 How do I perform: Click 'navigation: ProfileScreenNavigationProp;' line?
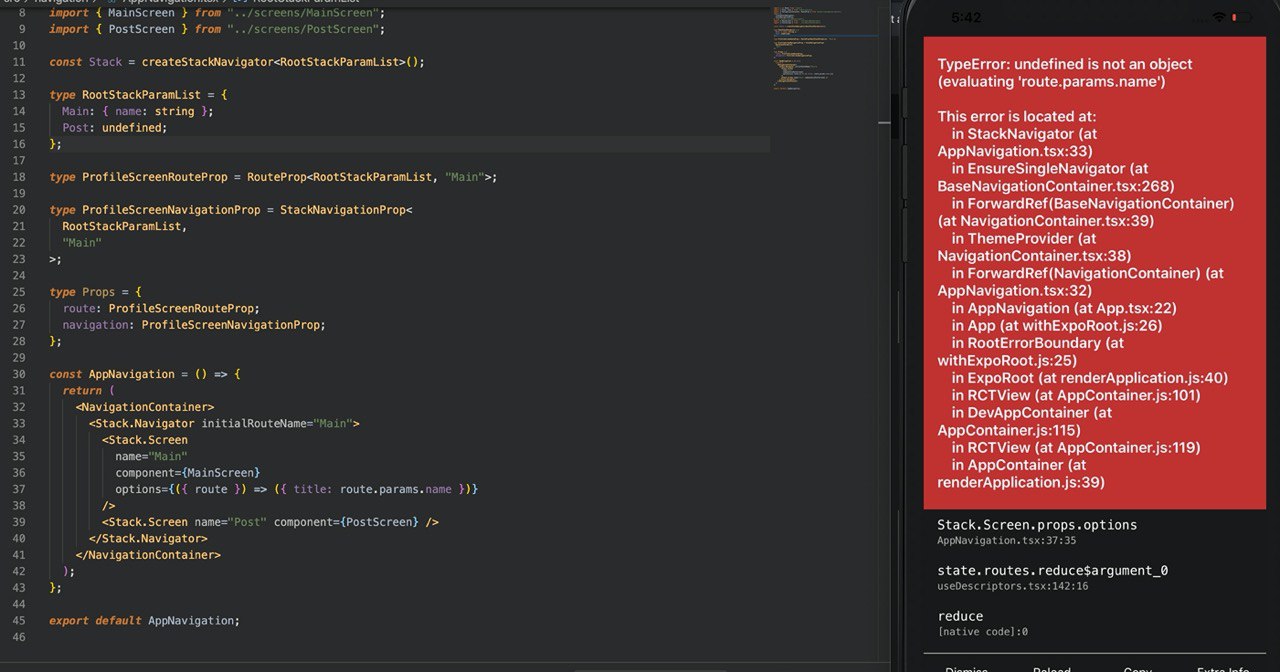click(194, 325)
